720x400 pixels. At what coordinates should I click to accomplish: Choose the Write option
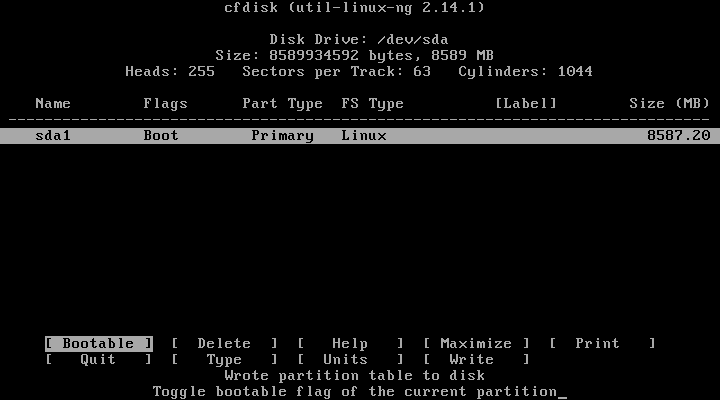click(x=476, y=360)
